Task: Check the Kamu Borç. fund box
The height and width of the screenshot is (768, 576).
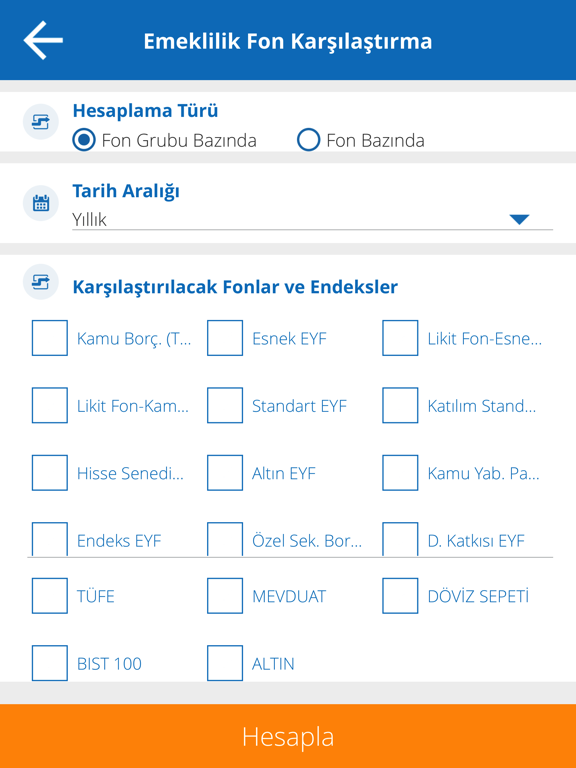Action: click(49, 338)
